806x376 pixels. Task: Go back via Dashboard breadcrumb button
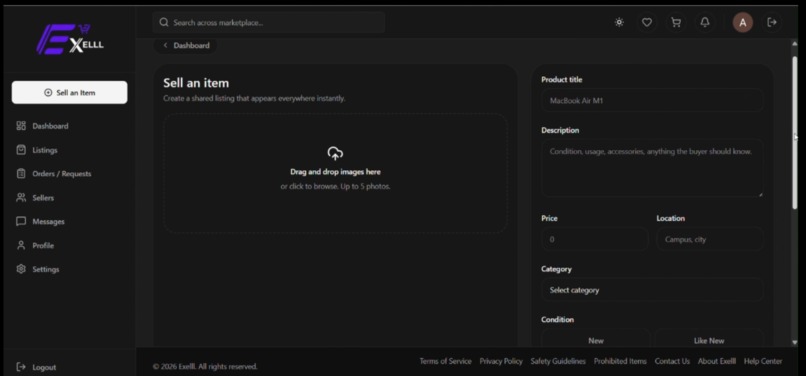coord(185,45)
